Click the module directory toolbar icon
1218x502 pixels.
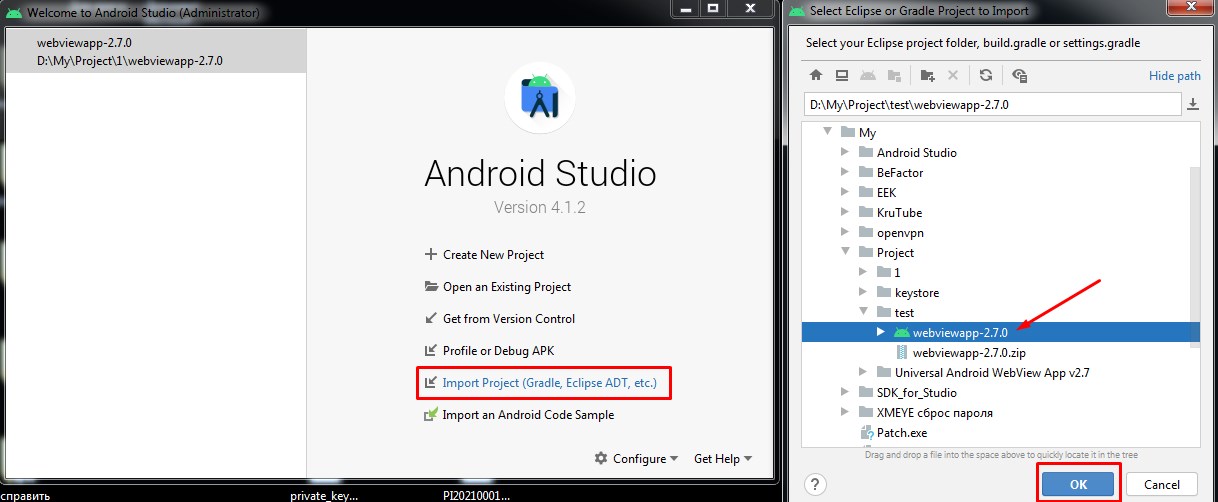pos(893,75)
